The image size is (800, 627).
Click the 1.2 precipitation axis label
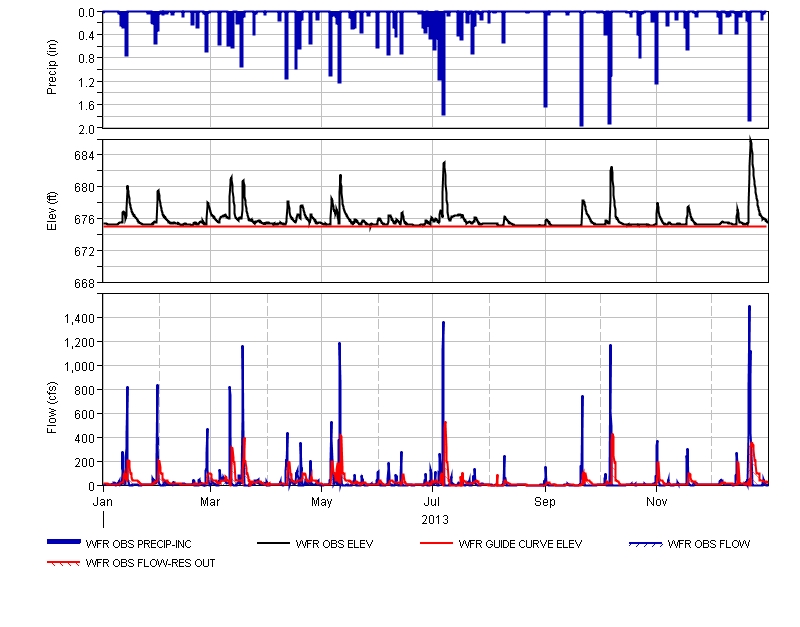[87, 83]
